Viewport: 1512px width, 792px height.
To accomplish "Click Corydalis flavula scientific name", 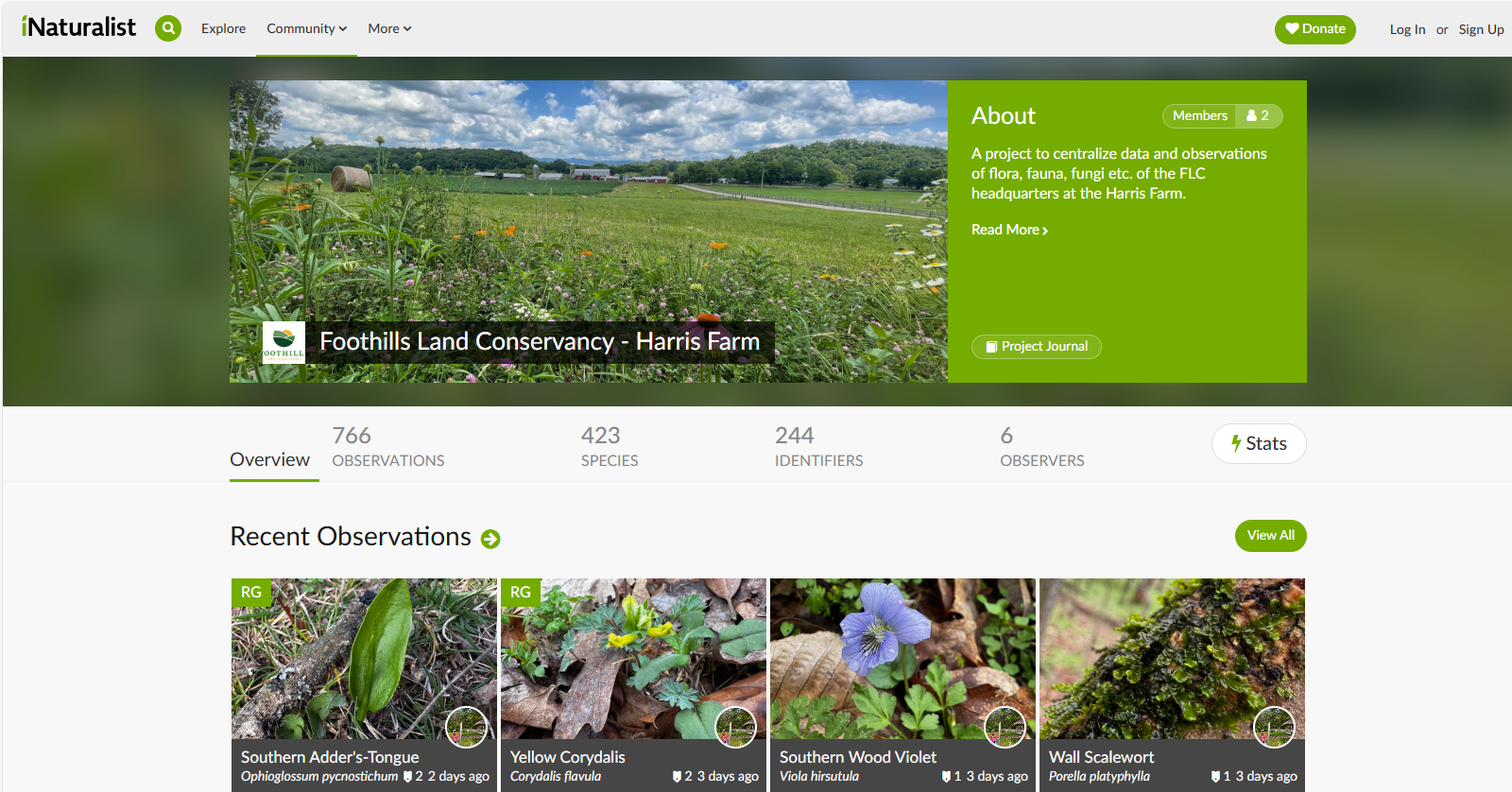I will (556, 776).
